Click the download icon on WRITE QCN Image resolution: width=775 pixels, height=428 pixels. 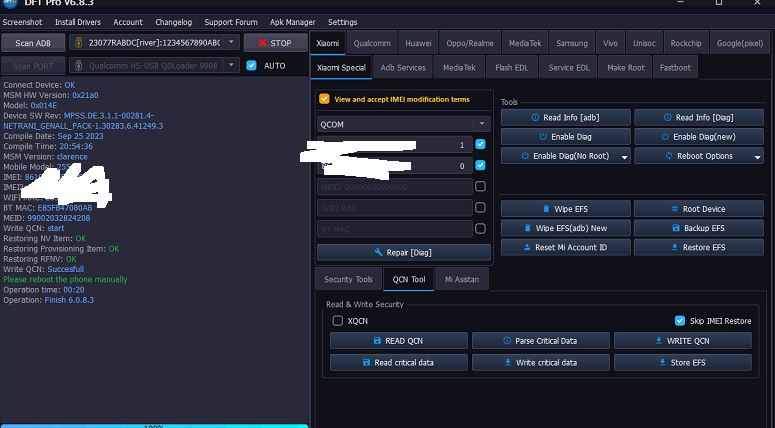[x=658, y=341]
